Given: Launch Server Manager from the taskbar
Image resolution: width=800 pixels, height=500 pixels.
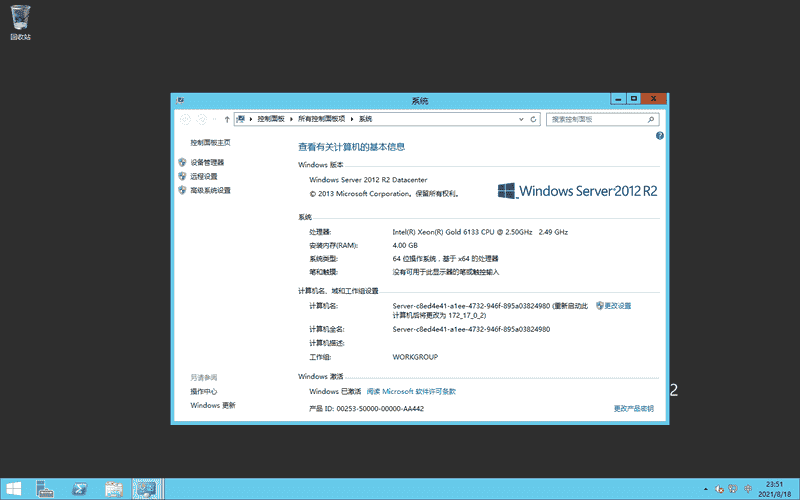Looking at the screenshot, I should pyautogui.click(x=45, y=489).
